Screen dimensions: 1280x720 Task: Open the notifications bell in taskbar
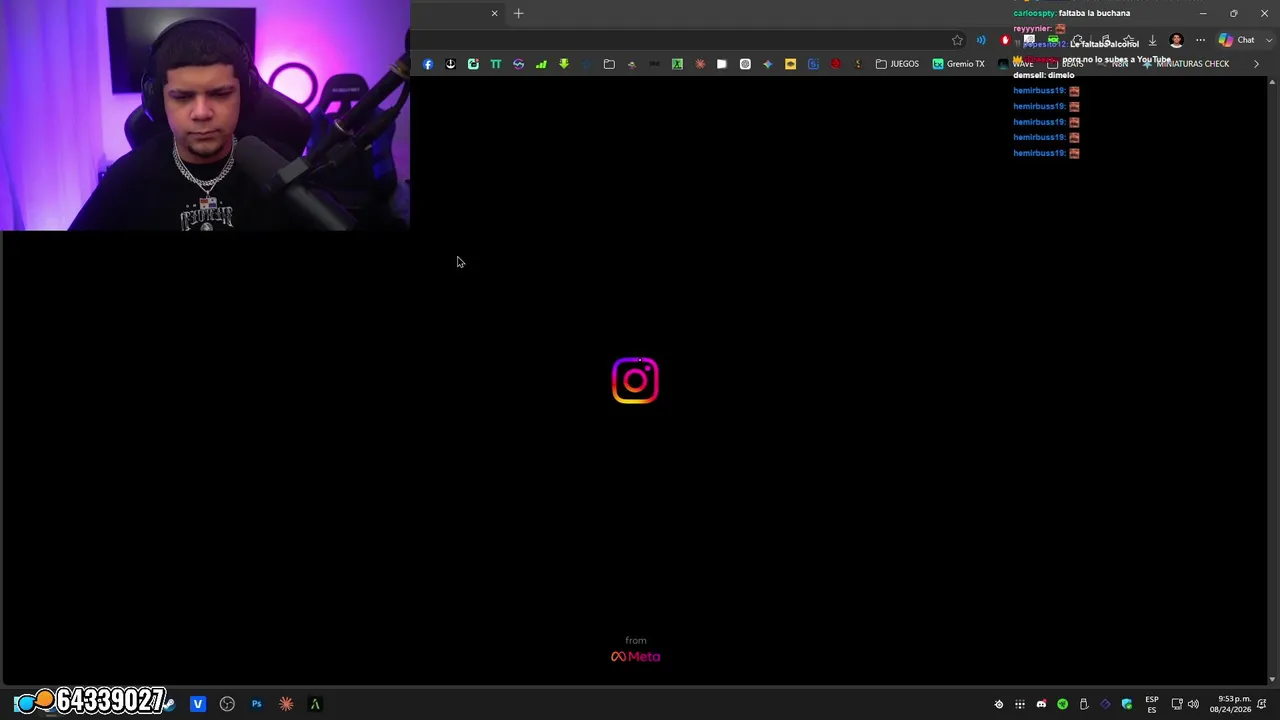tap(1262, 705)
